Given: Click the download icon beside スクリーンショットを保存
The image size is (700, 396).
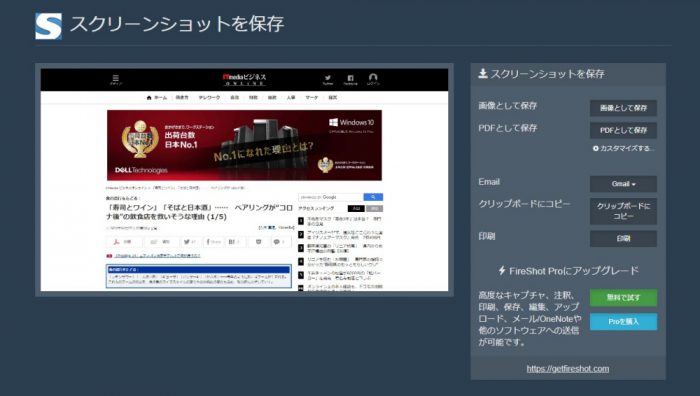Looking at the screenshot, I should 483,73.
